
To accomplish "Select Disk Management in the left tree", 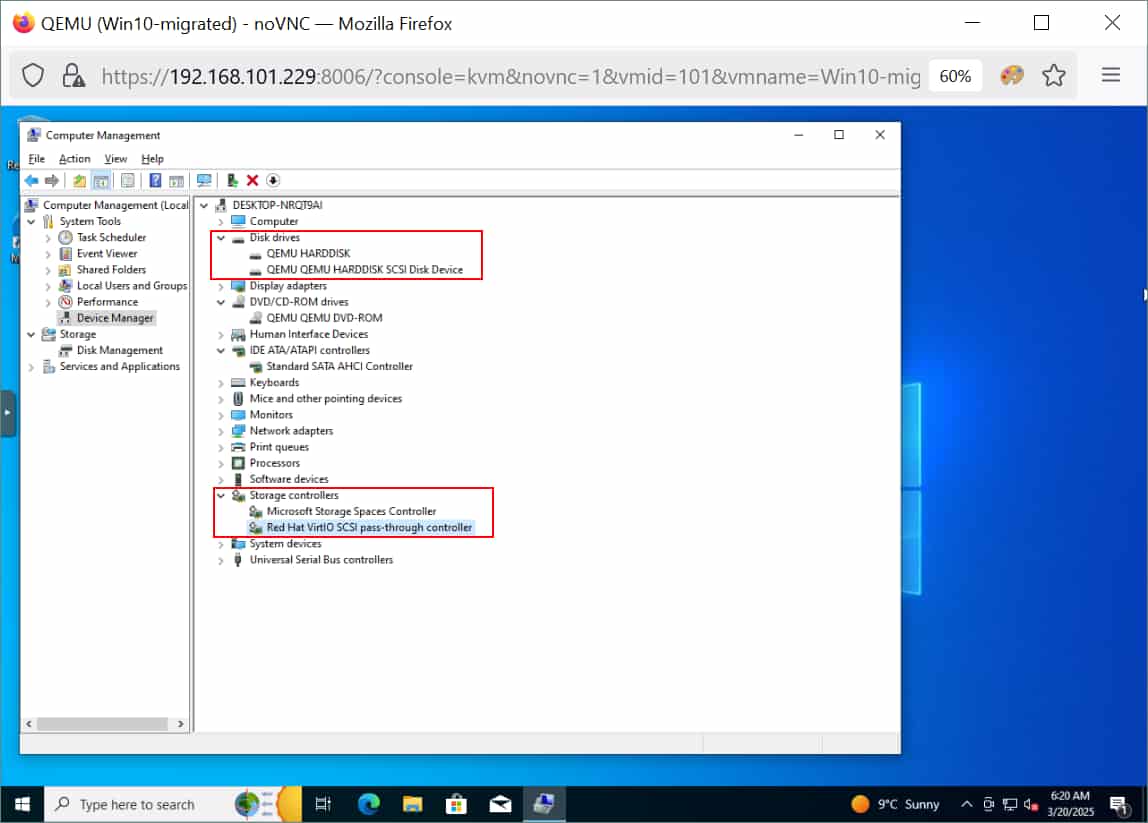I will click(x=119, y=350).
